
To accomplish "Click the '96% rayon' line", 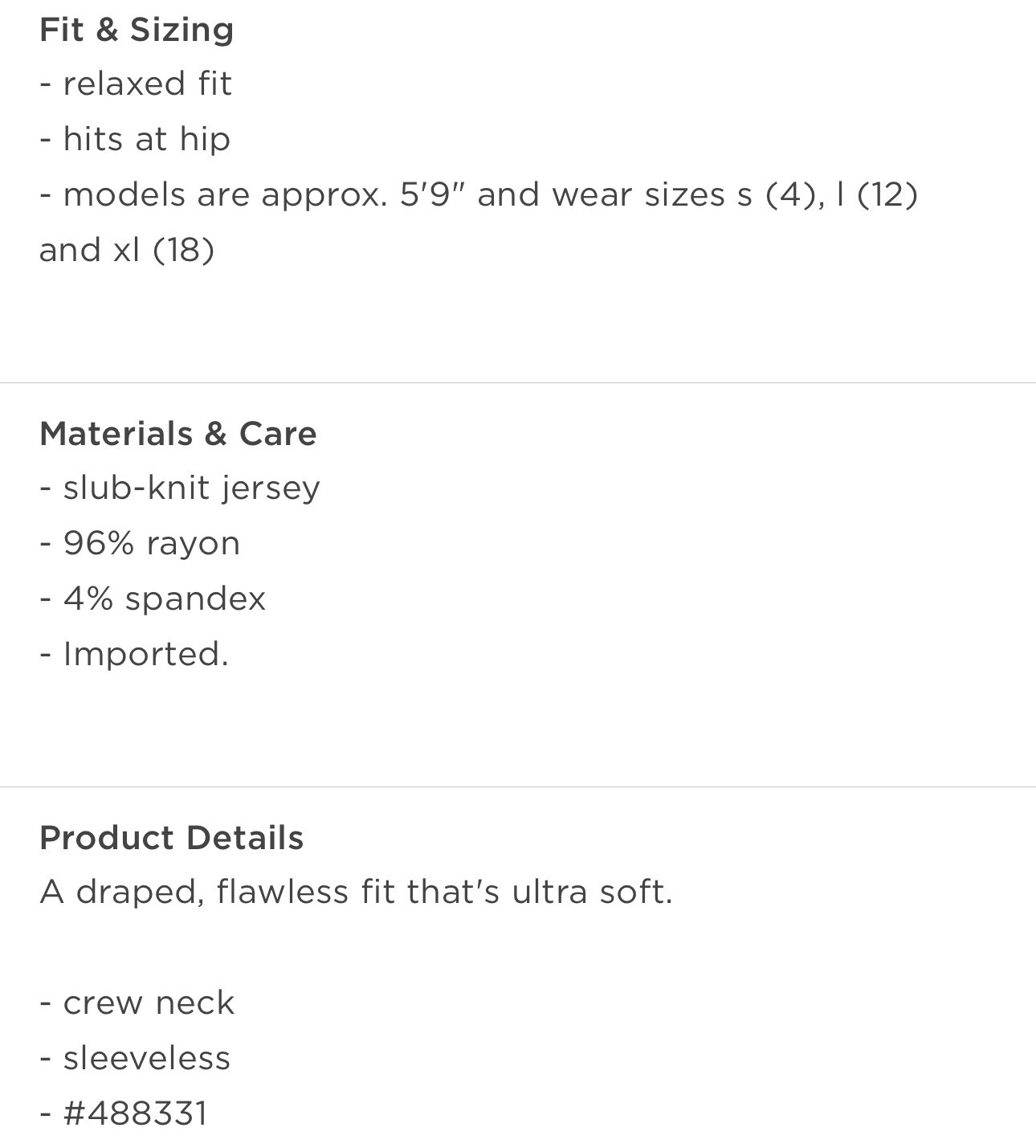I will [152, 543].
